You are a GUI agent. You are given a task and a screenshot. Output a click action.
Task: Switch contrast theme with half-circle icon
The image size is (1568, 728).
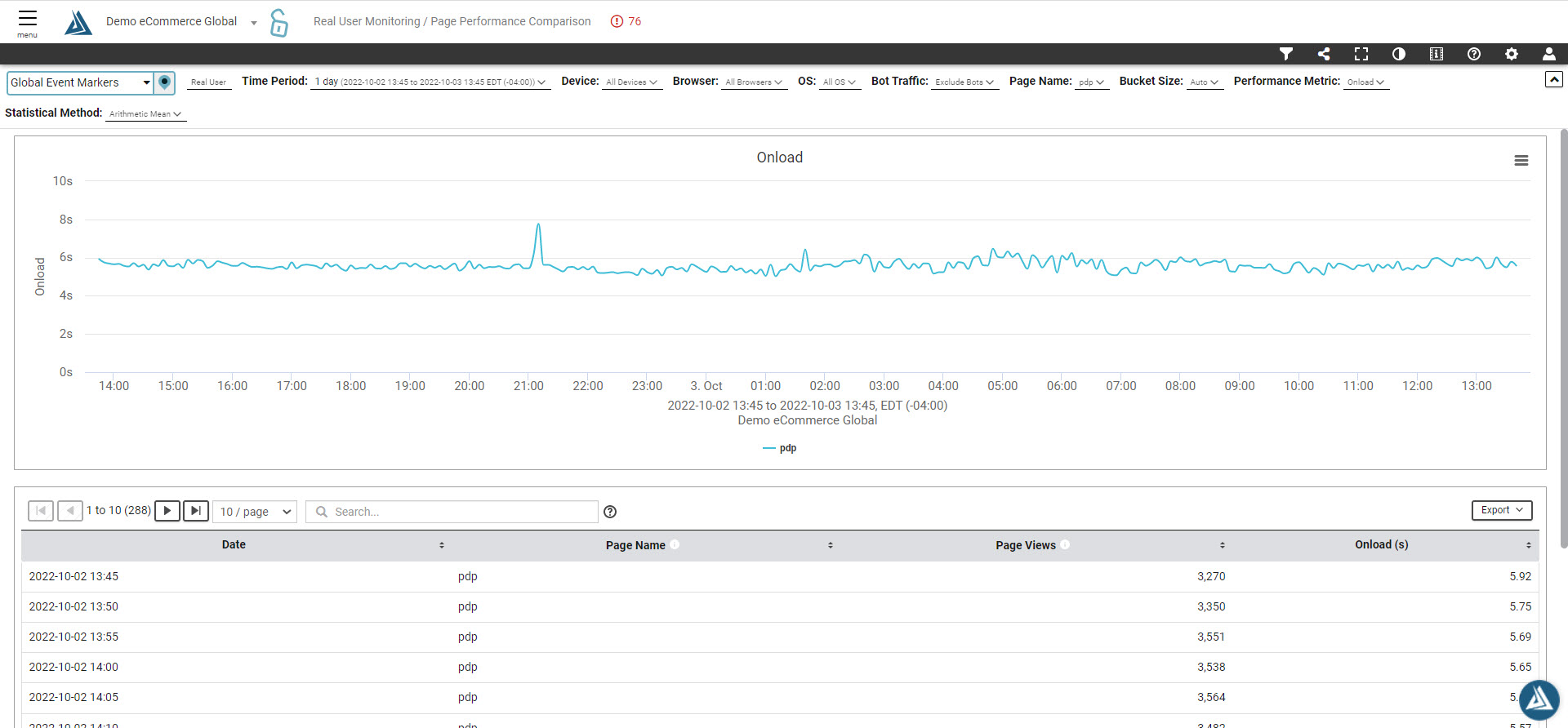[x=1399, y=54]
